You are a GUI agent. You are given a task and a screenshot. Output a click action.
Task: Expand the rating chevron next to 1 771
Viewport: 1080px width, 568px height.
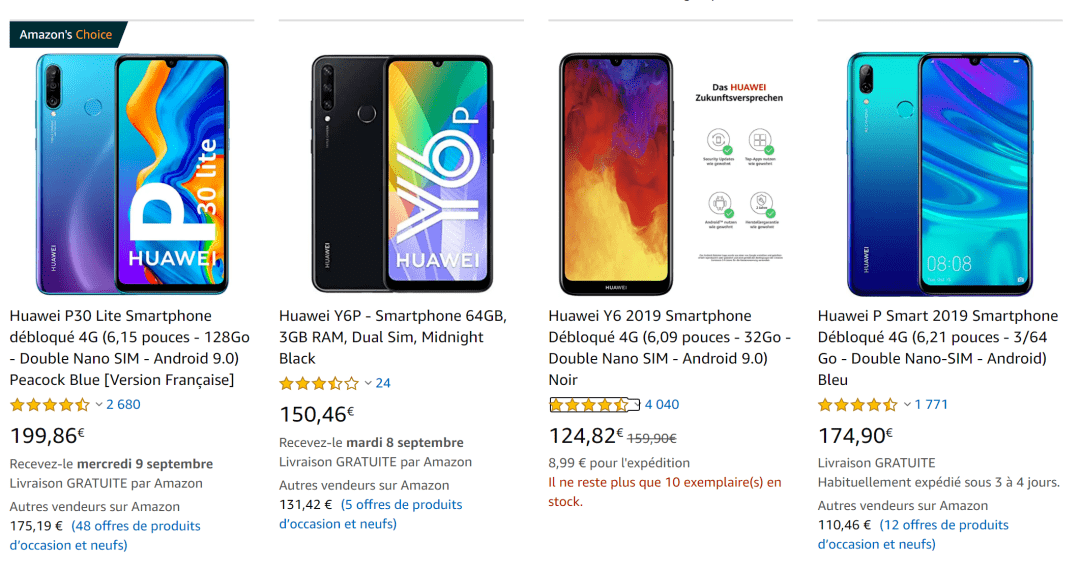907,405
